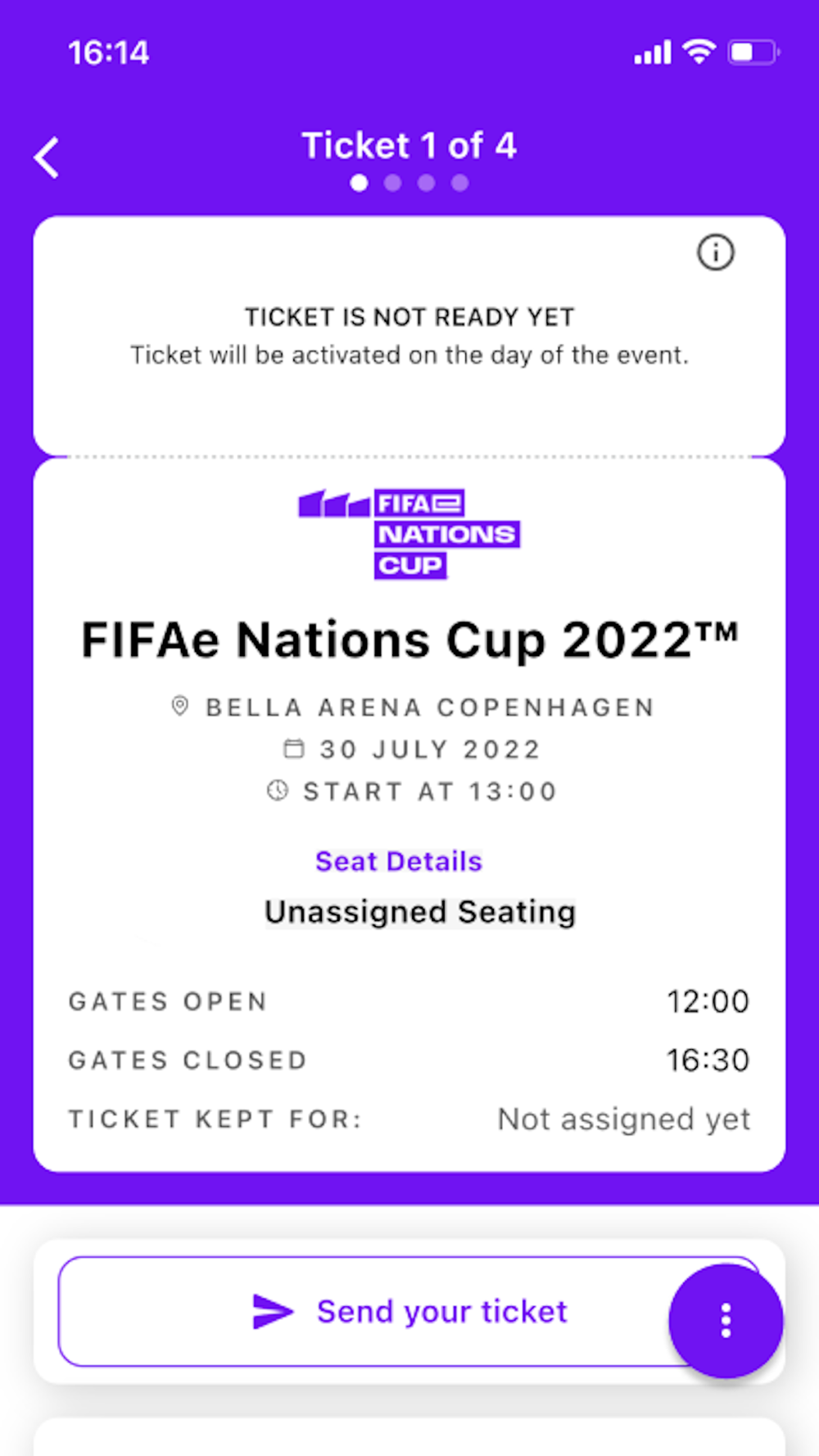Jump to ticket four via last dot
Image resolution: width=819 pixels, height=1456 pixels.
tap(460, 183)
